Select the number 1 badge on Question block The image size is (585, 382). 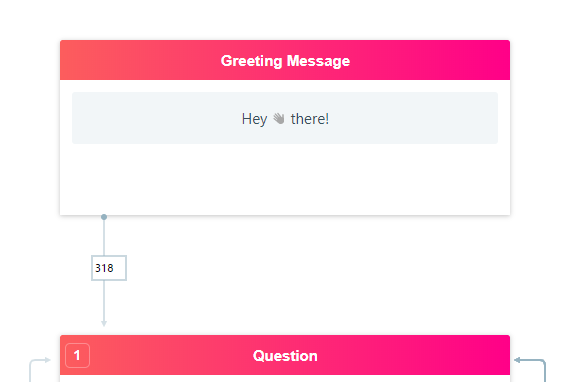77,356
